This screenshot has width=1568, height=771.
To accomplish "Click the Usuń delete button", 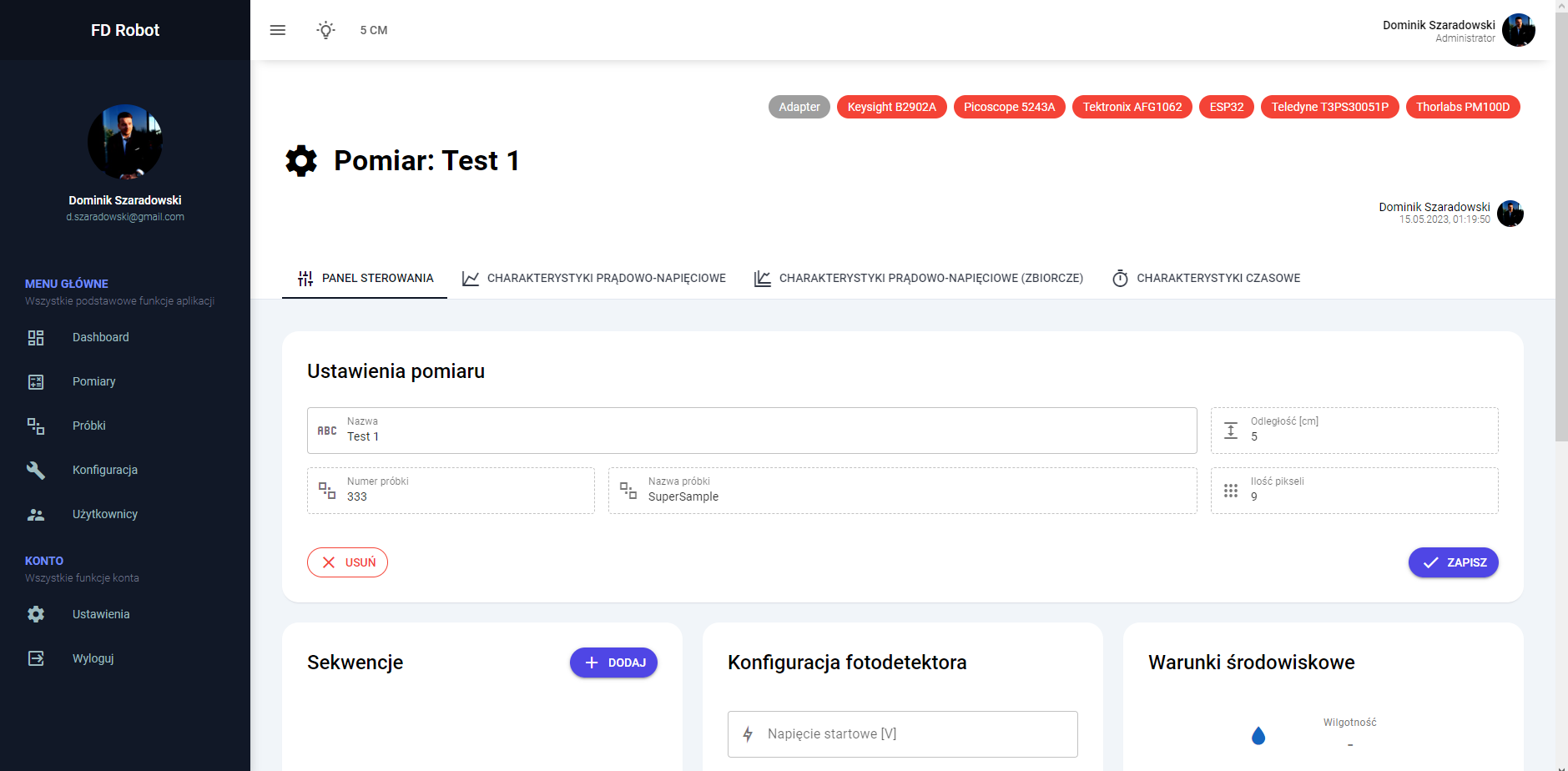I will (x=347, y=562).
